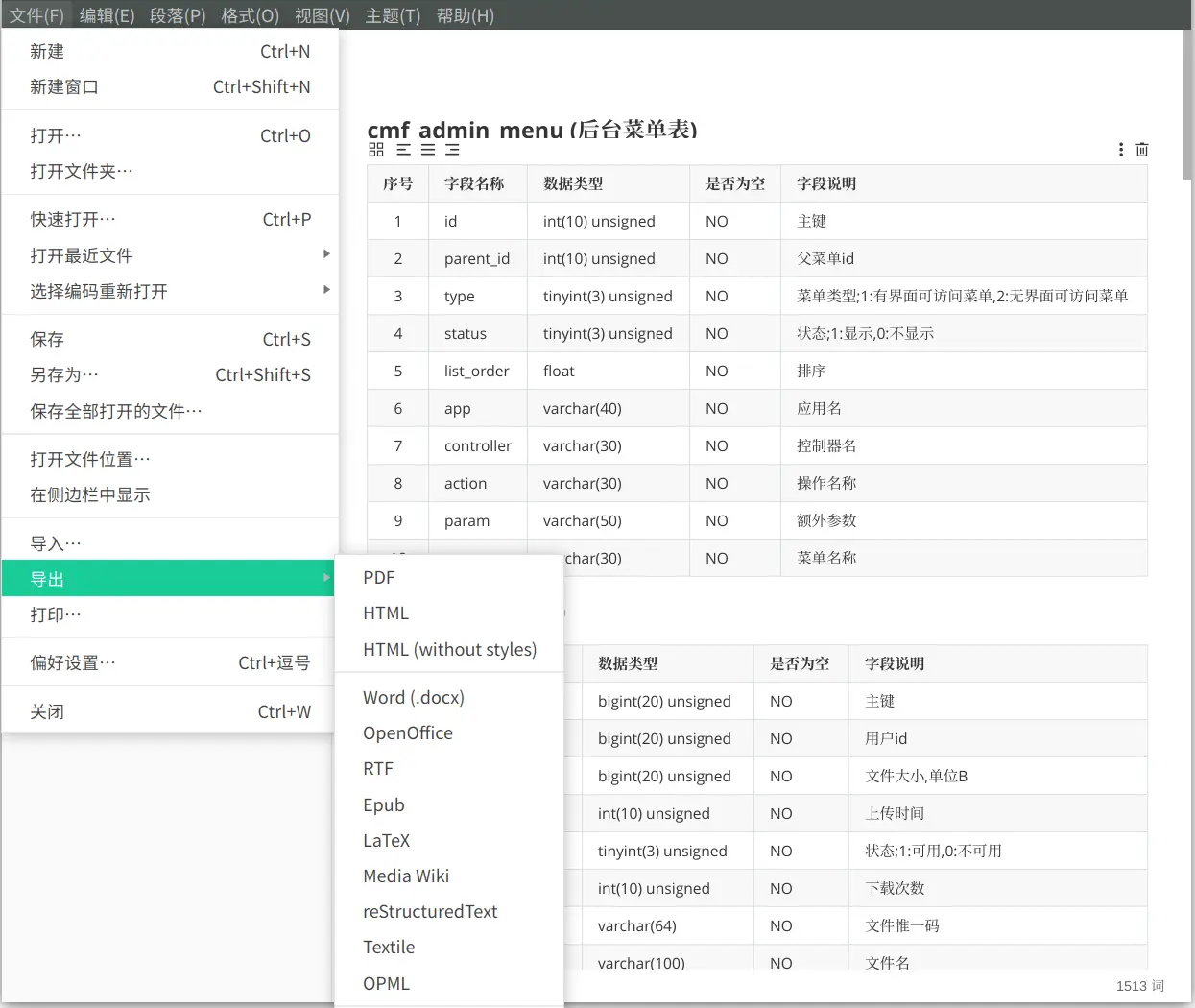Select 新建 to create a new file
The height and width of the screenshot is (1008, 1195).
click(x=47, y=51)
